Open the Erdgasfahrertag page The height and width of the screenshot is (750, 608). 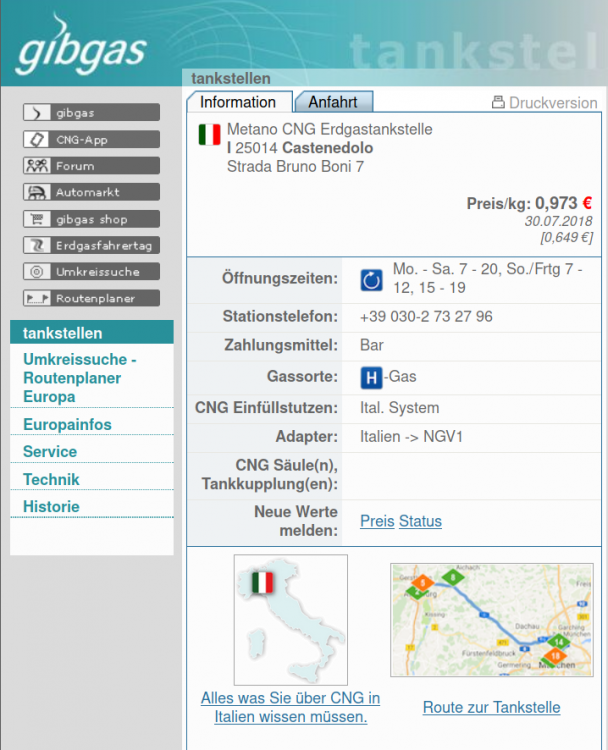[x=91, y=245]
